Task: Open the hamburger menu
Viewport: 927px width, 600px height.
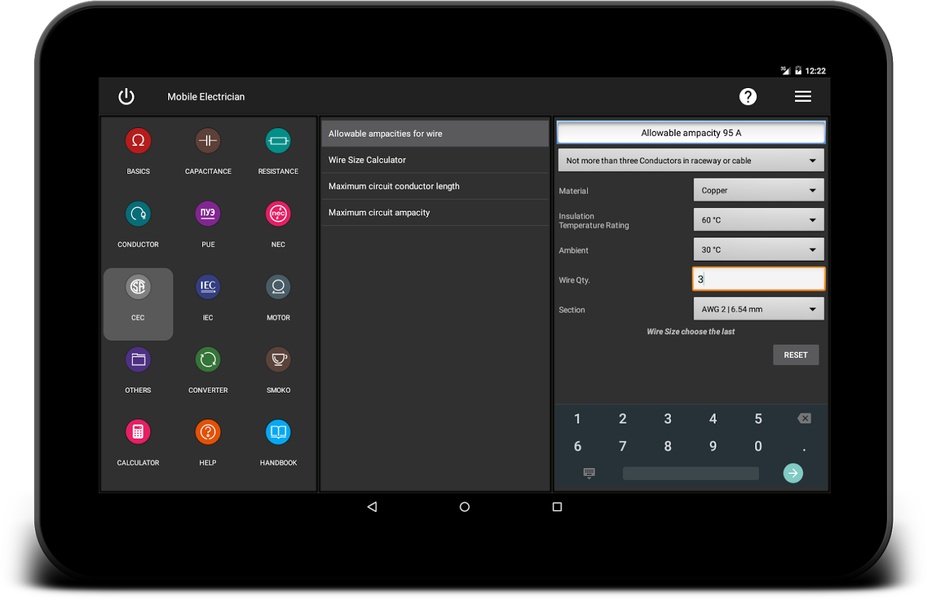Action: pyautogui.click(x=803, y=96)
